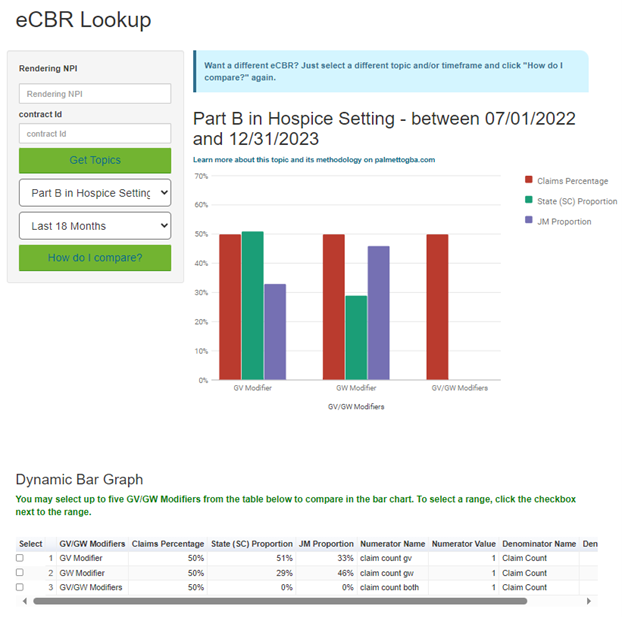Click the red GV Modifier Claims Percentage bar
Screen dimensions: 622x618
click(x=230, y=307)
